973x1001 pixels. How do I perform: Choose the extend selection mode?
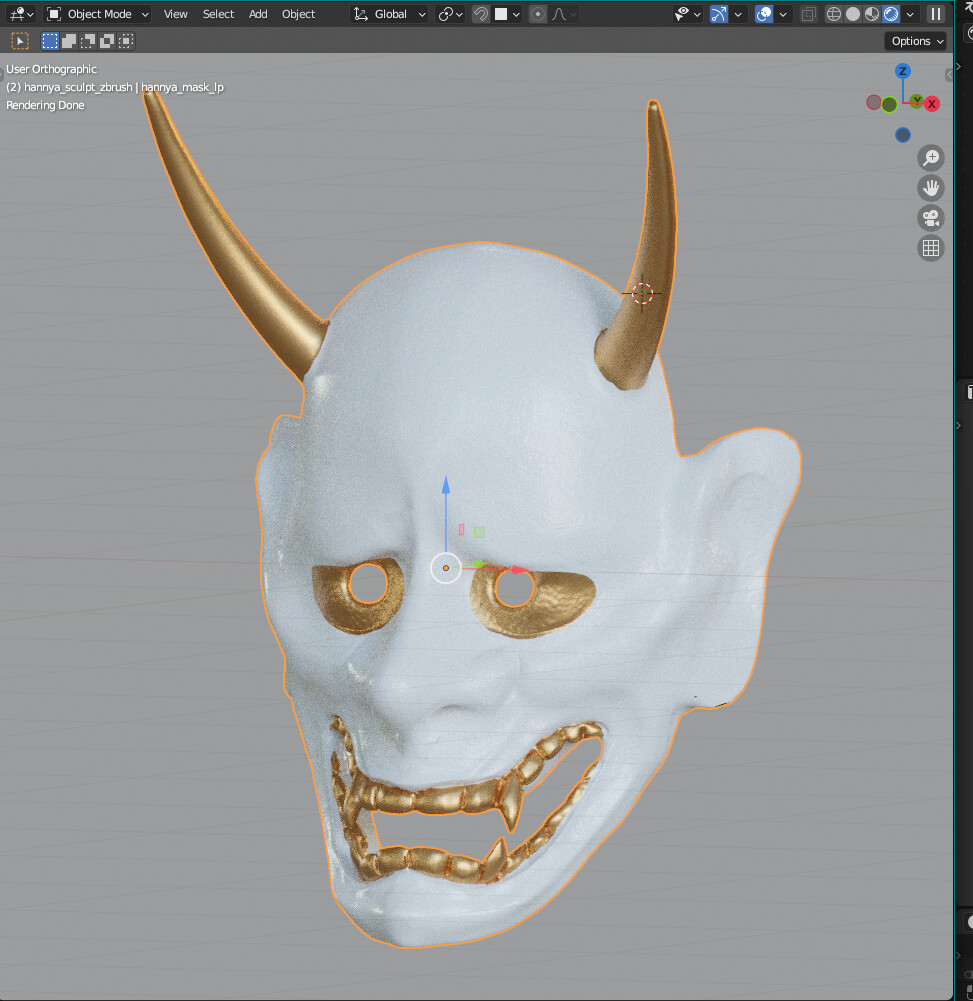pyautogui.click(x=68, y=41)
